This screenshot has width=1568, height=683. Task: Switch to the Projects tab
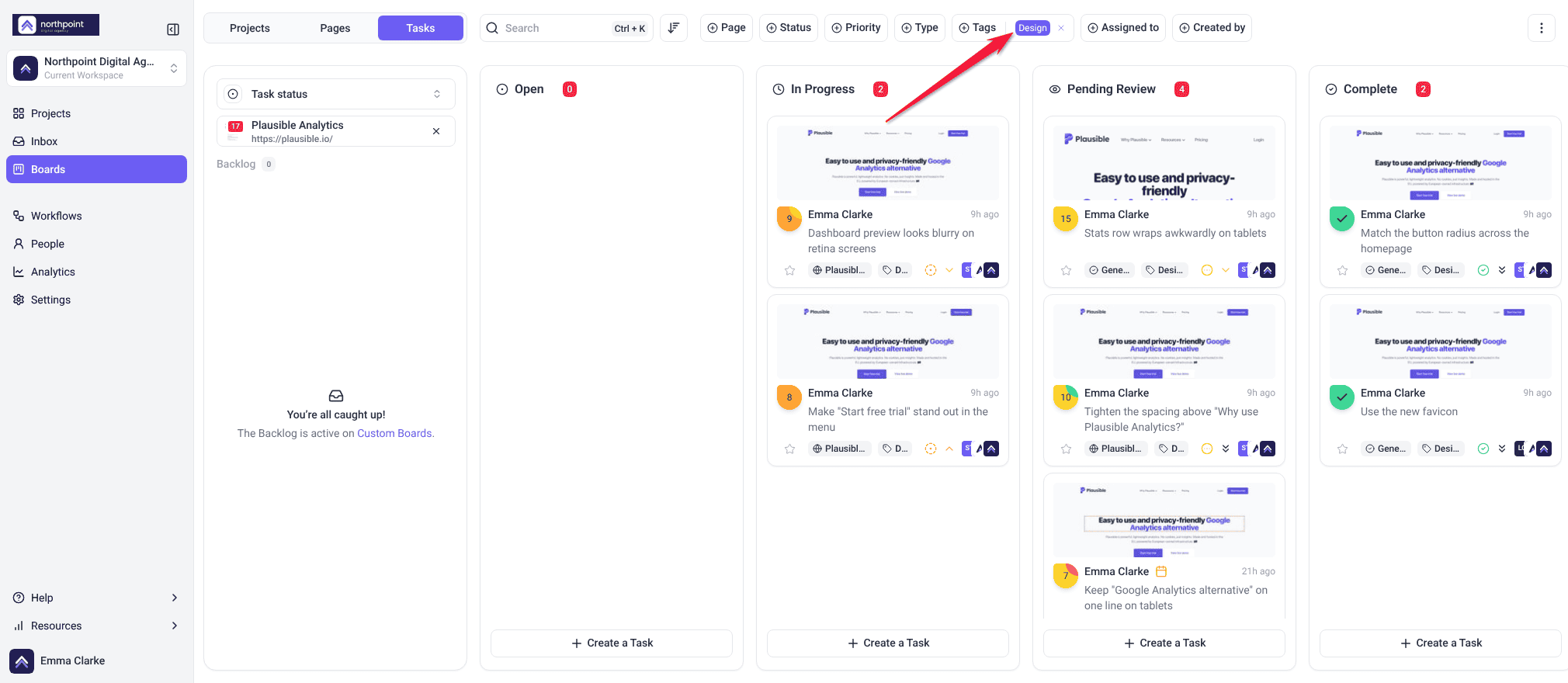[x=250, y=28]
